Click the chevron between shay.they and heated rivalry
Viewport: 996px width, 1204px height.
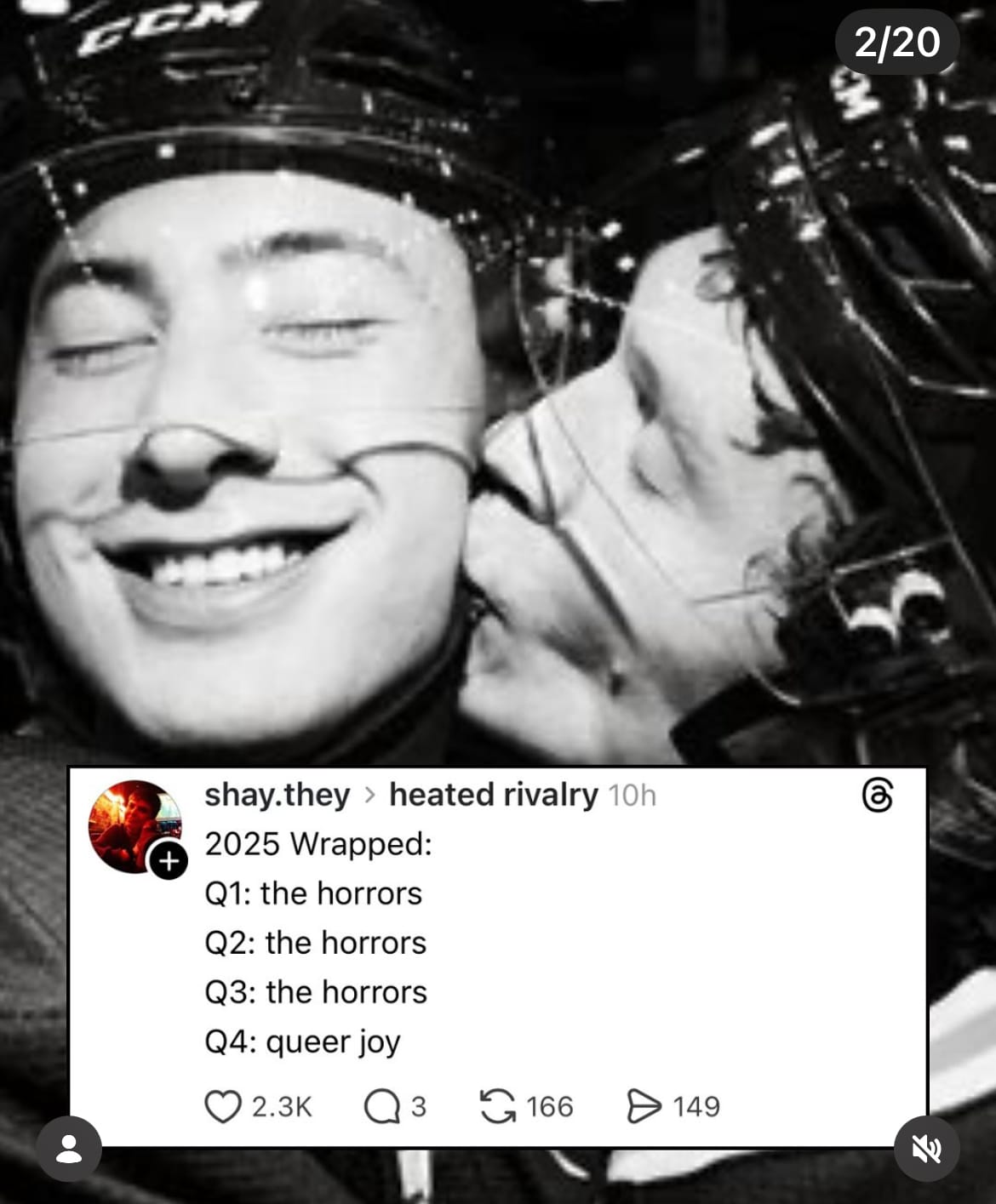coord(369,796)
